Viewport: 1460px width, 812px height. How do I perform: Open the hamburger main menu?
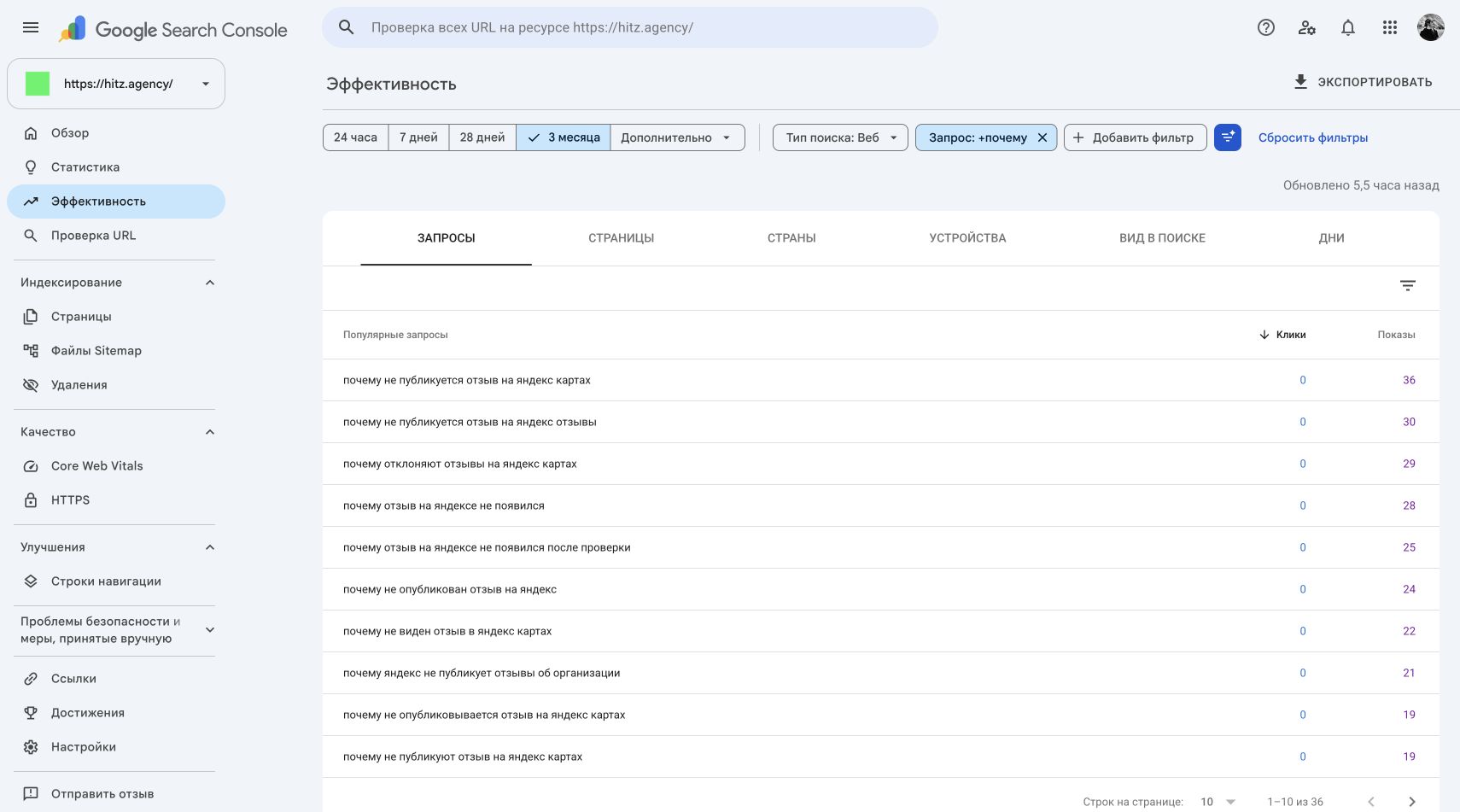click(x=31, y=27)
